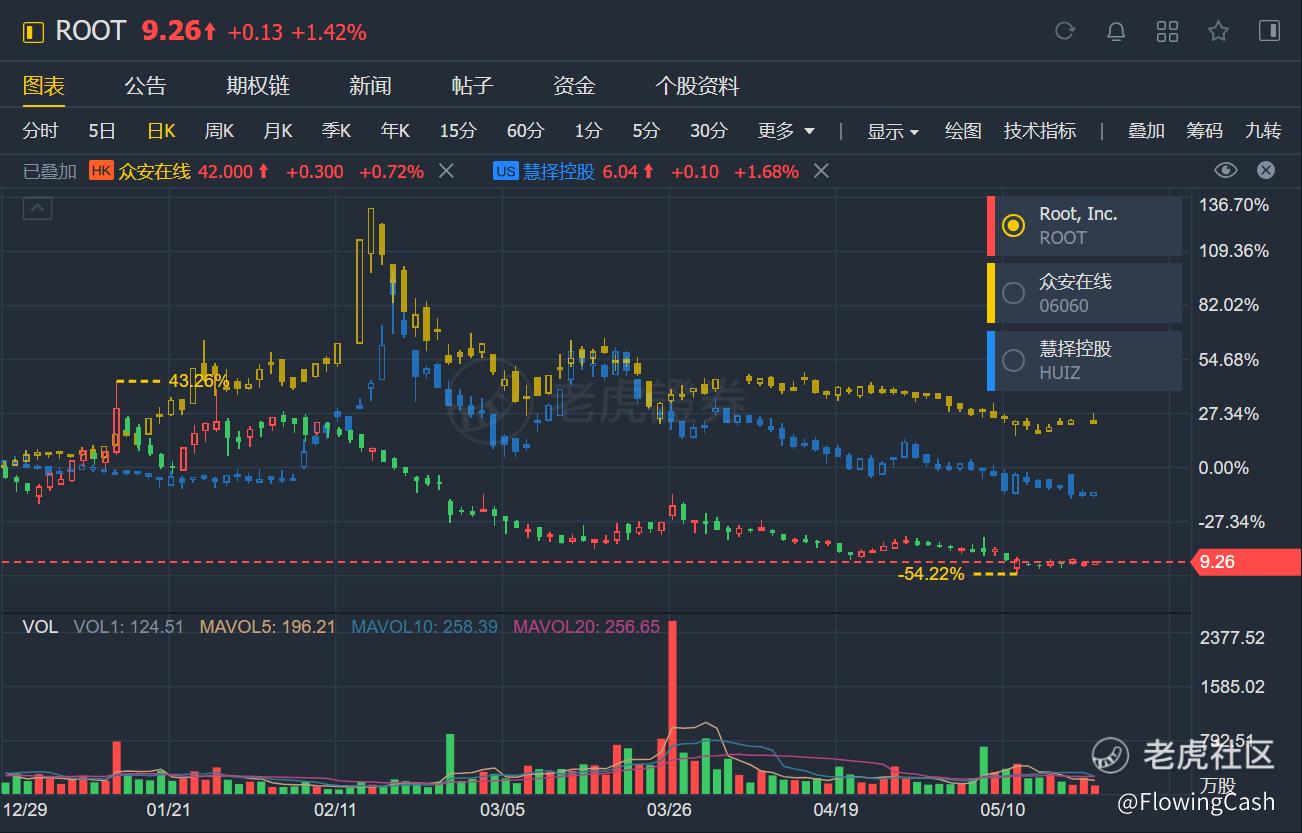Click ROOT ticker title
This screenshot has width=1302, height=833.
[x=91, y=31]
